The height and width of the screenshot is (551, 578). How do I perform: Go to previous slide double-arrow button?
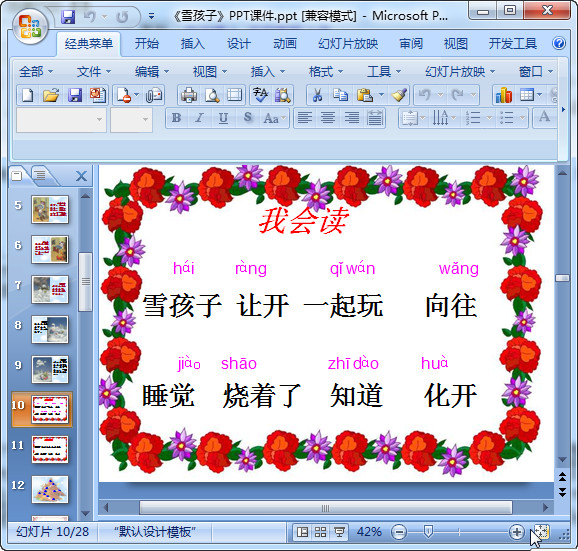pos(563,477)
